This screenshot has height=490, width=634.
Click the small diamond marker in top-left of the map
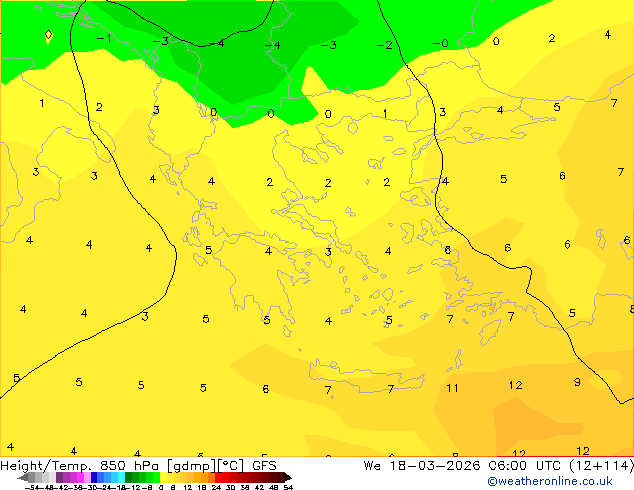pos(49,35)
